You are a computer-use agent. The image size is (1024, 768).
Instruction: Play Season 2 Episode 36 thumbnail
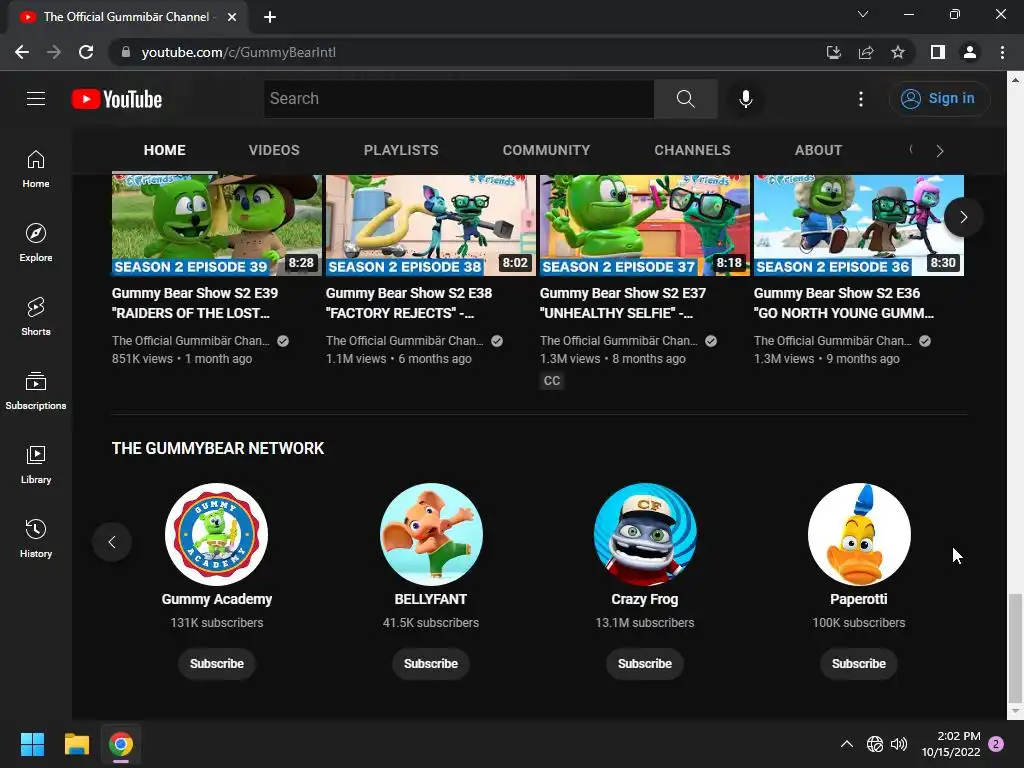point(859,225)
